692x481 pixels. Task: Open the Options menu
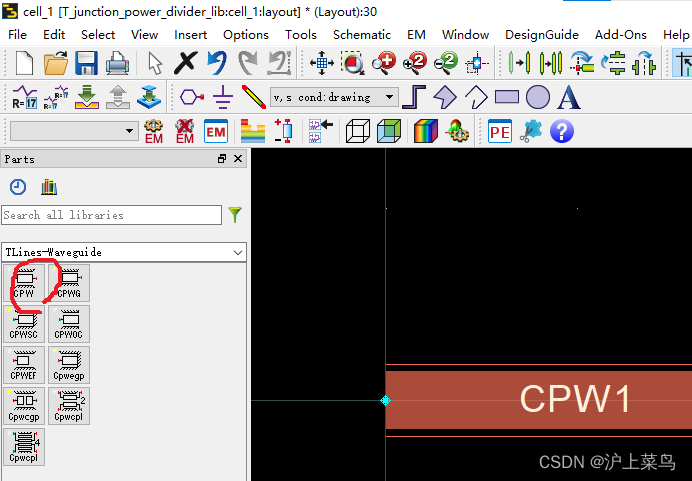246,34
